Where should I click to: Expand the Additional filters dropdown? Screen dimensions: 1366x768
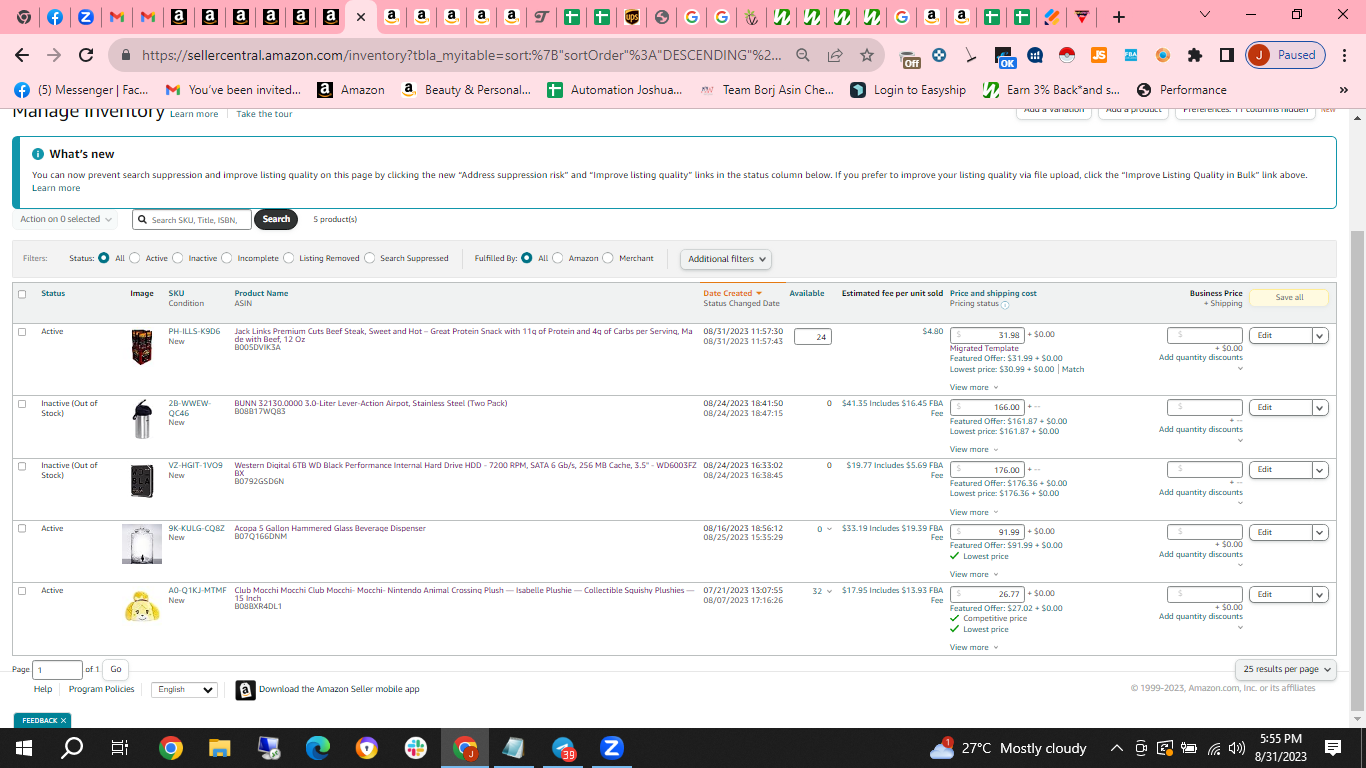tap(726, 259)
